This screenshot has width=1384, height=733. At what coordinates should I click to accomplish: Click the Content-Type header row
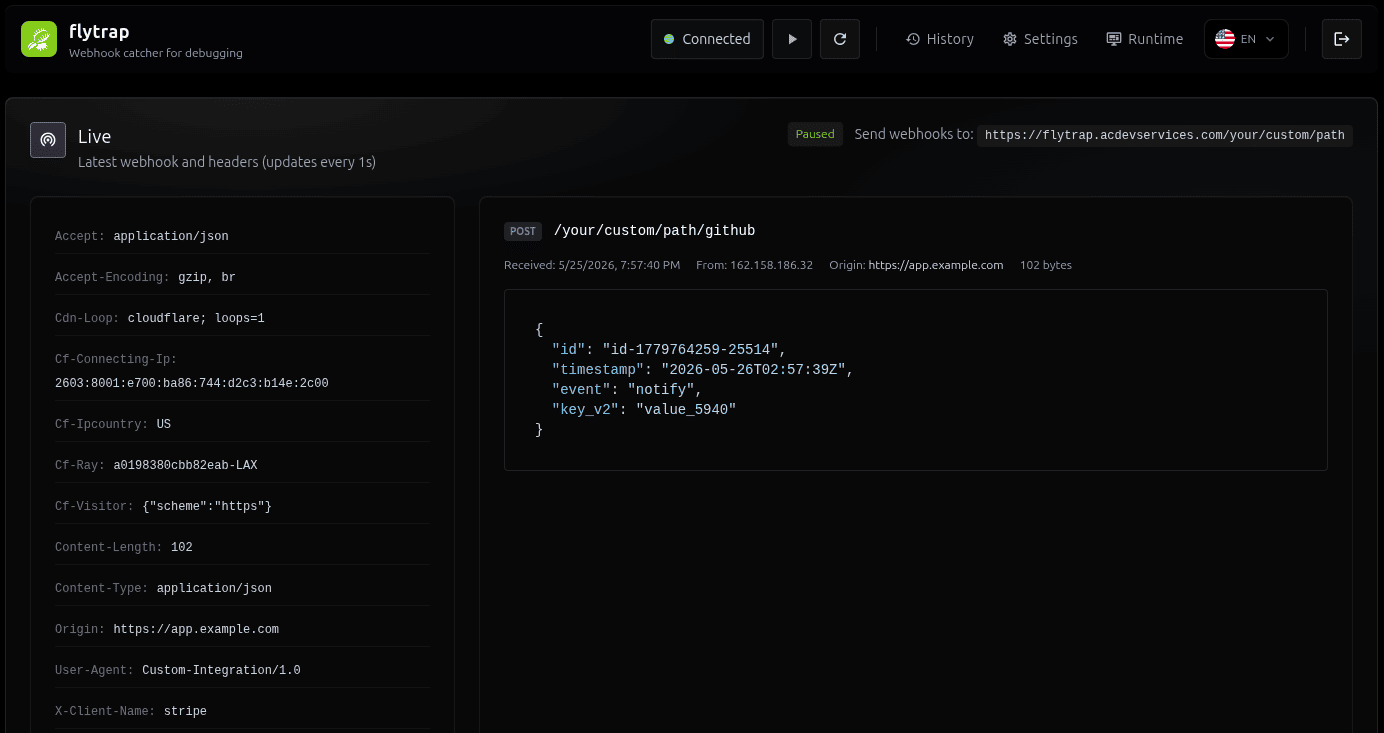(x=242, y=588)
